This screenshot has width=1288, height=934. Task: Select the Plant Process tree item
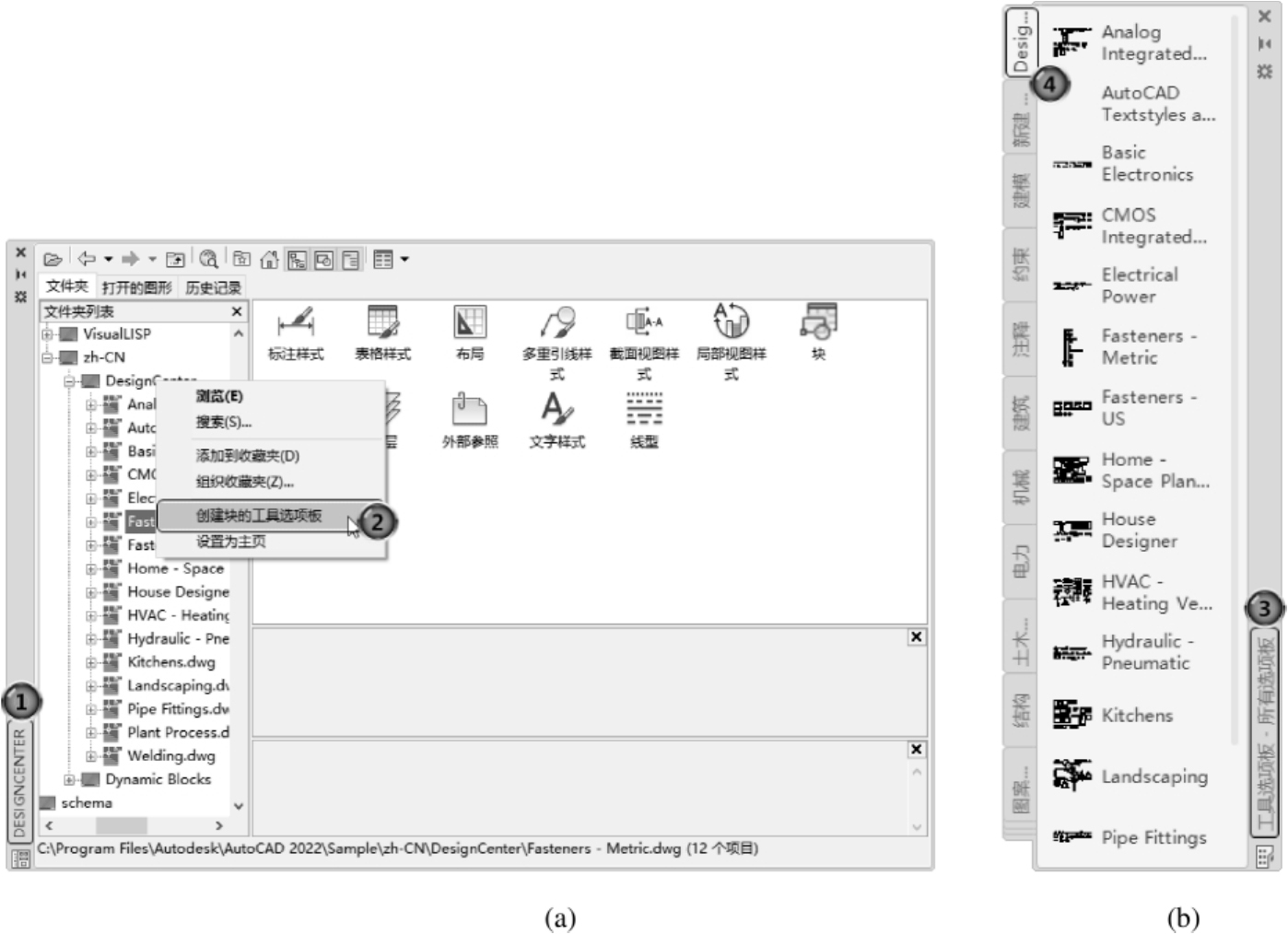(178, 732)
